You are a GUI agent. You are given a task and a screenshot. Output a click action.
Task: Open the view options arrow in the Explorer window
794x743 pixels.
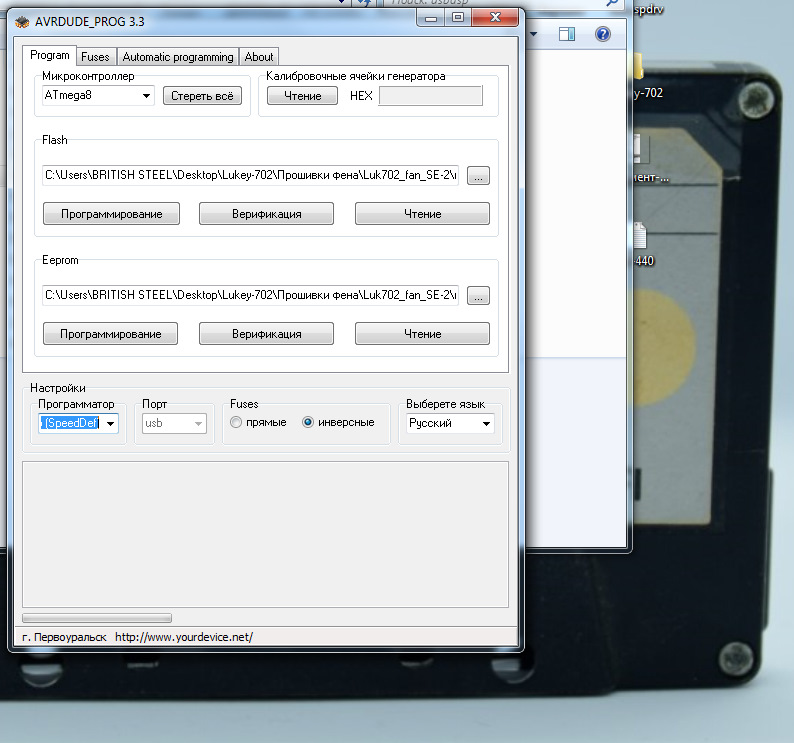coord(533,34)
